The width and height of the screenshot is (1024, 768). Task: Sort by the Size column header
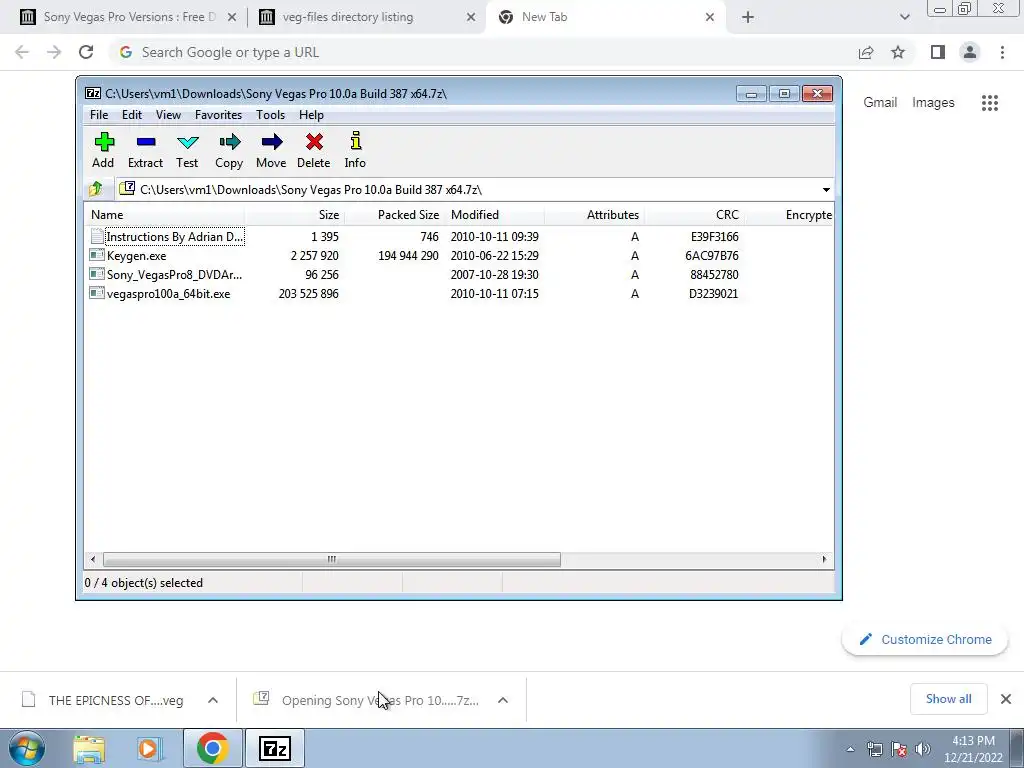(x=295, y=215)
